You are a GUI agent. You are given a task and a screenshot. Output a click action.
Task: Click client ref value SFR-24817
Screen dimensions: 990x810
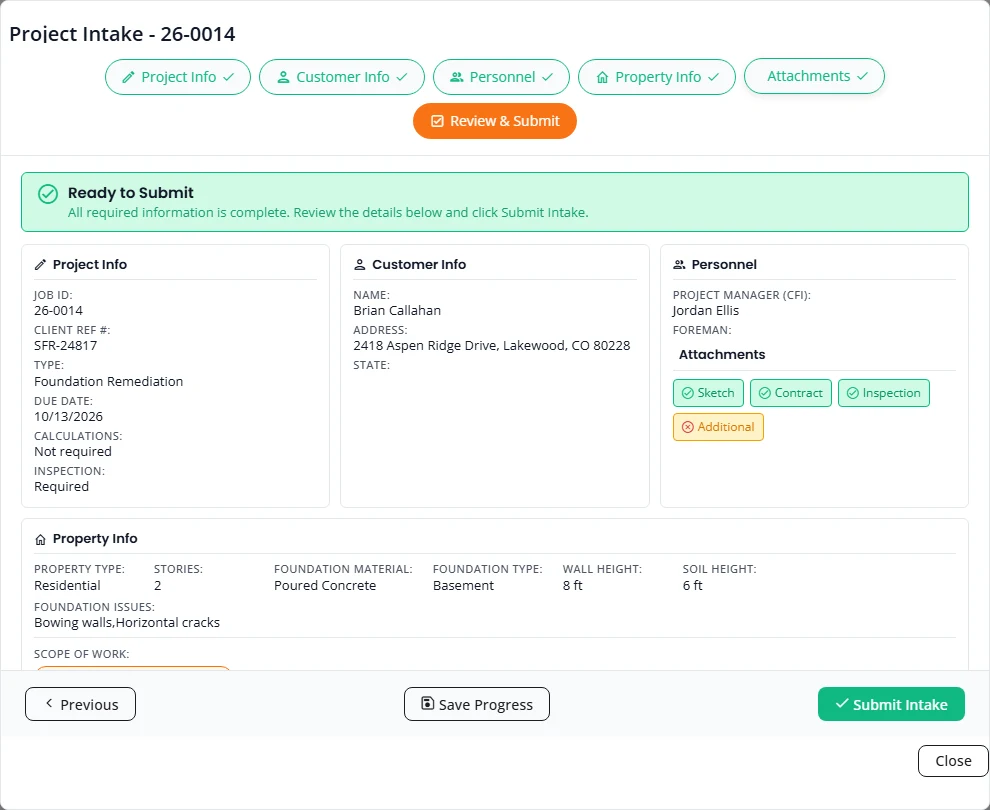[66, 346]
